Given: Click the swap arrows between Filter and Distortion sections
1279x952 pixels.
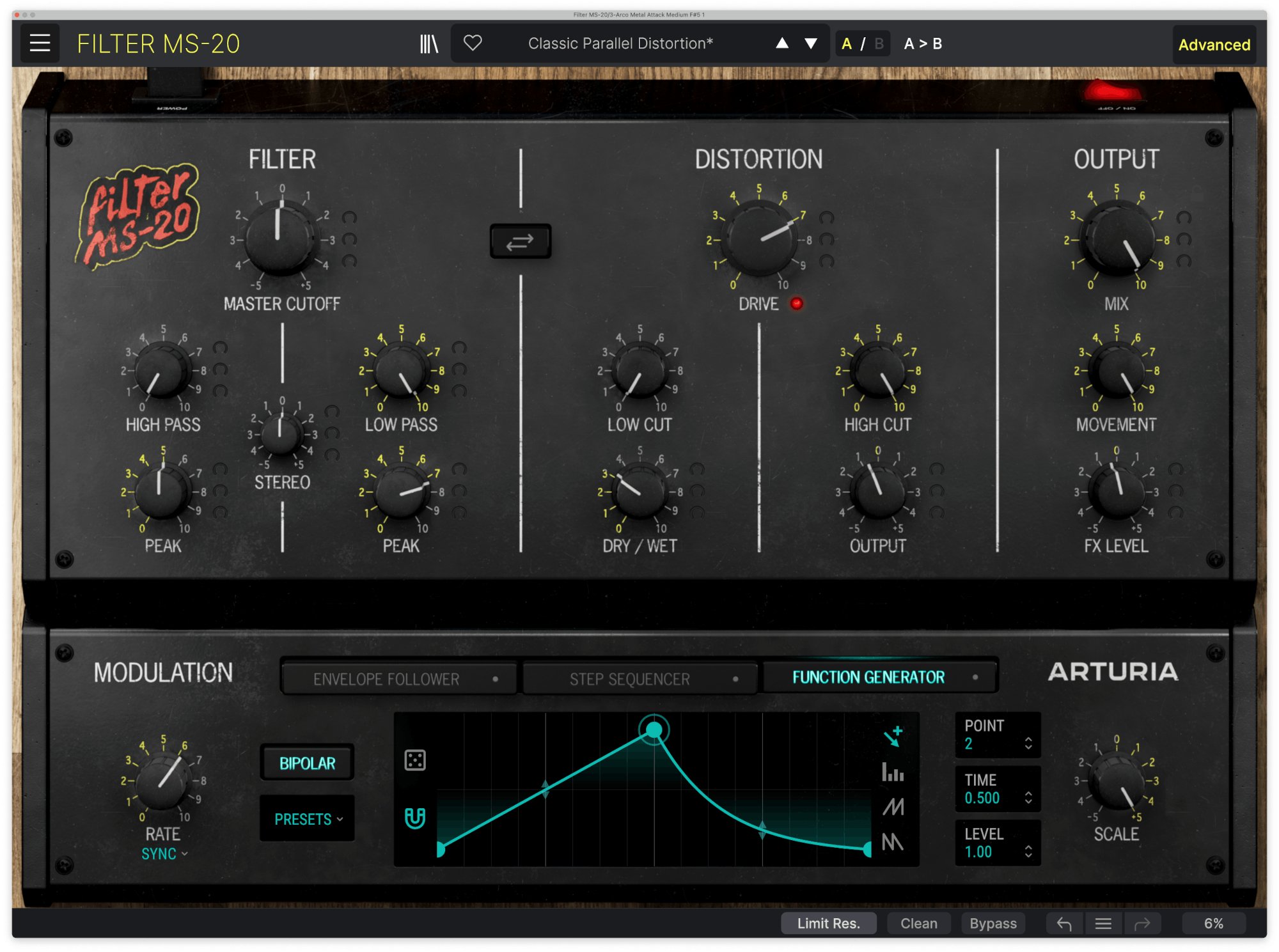Looking at the screenshot, I should point(520,241).
